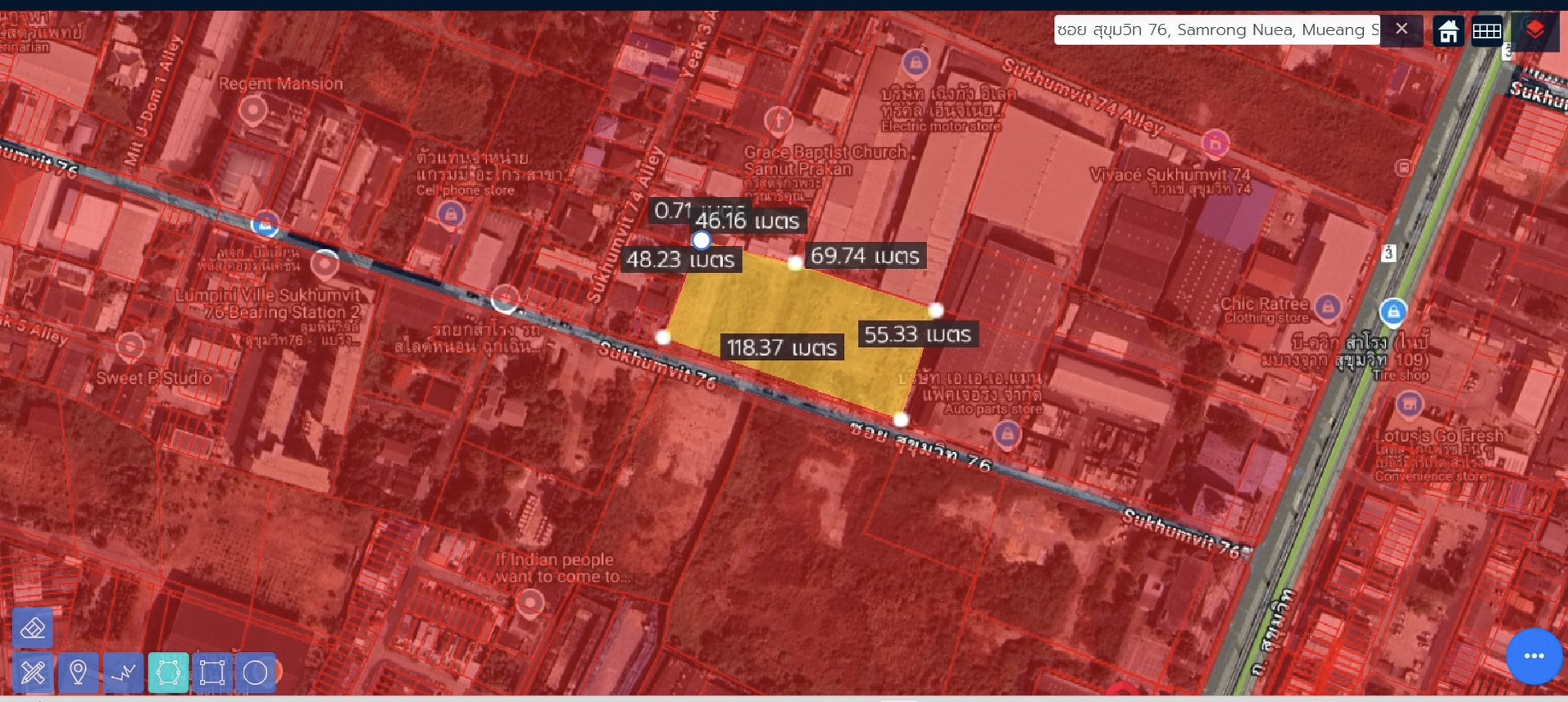This screenshot has width=1568, height=702.
Task: Click the address search field
Action: pyautogui.click(x=1216, y=30)
